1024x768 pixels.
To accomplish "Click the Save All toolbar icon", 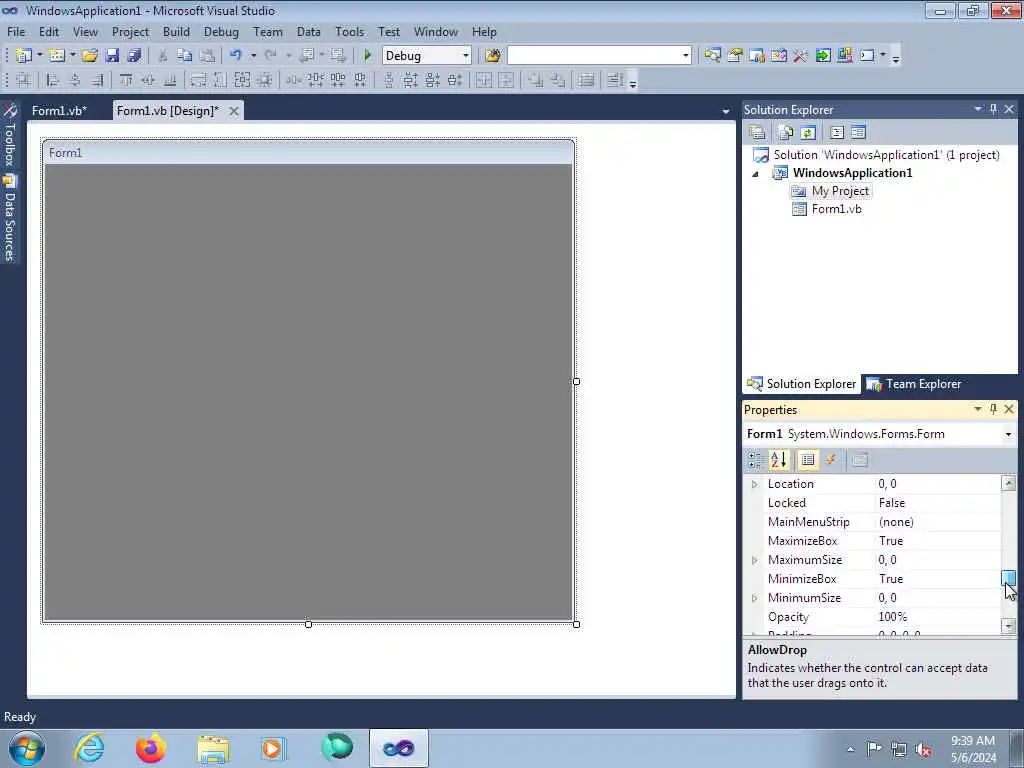I will click(135, 56).
